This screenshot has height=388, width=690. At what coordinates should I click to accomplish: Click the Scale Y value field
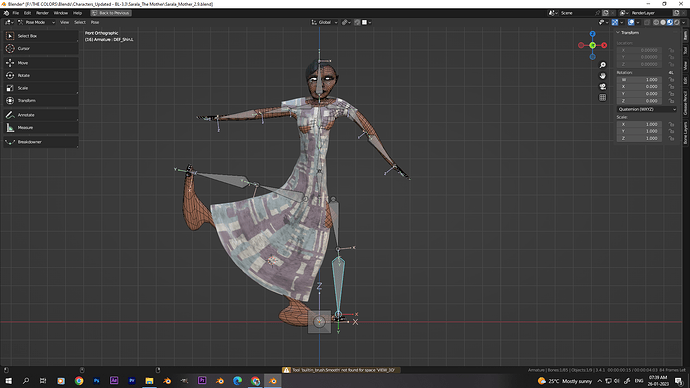pos(639,131)
